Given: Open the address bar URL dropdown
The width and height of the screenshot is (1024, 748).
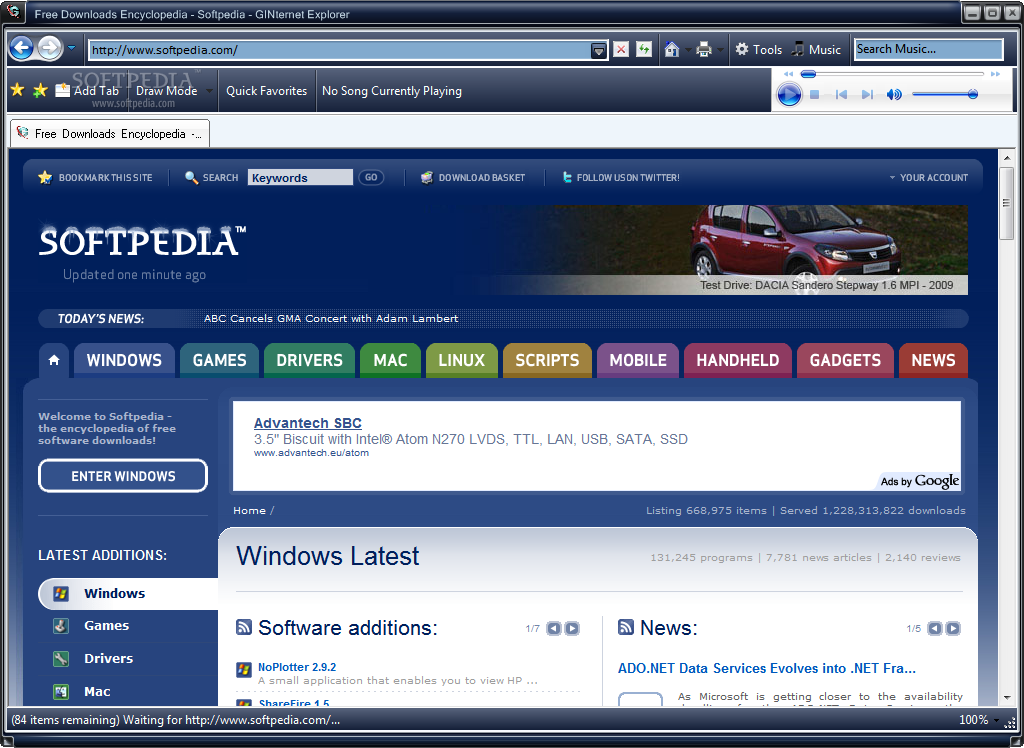Looking at the screenshot, I should click(x=598, y=50).
